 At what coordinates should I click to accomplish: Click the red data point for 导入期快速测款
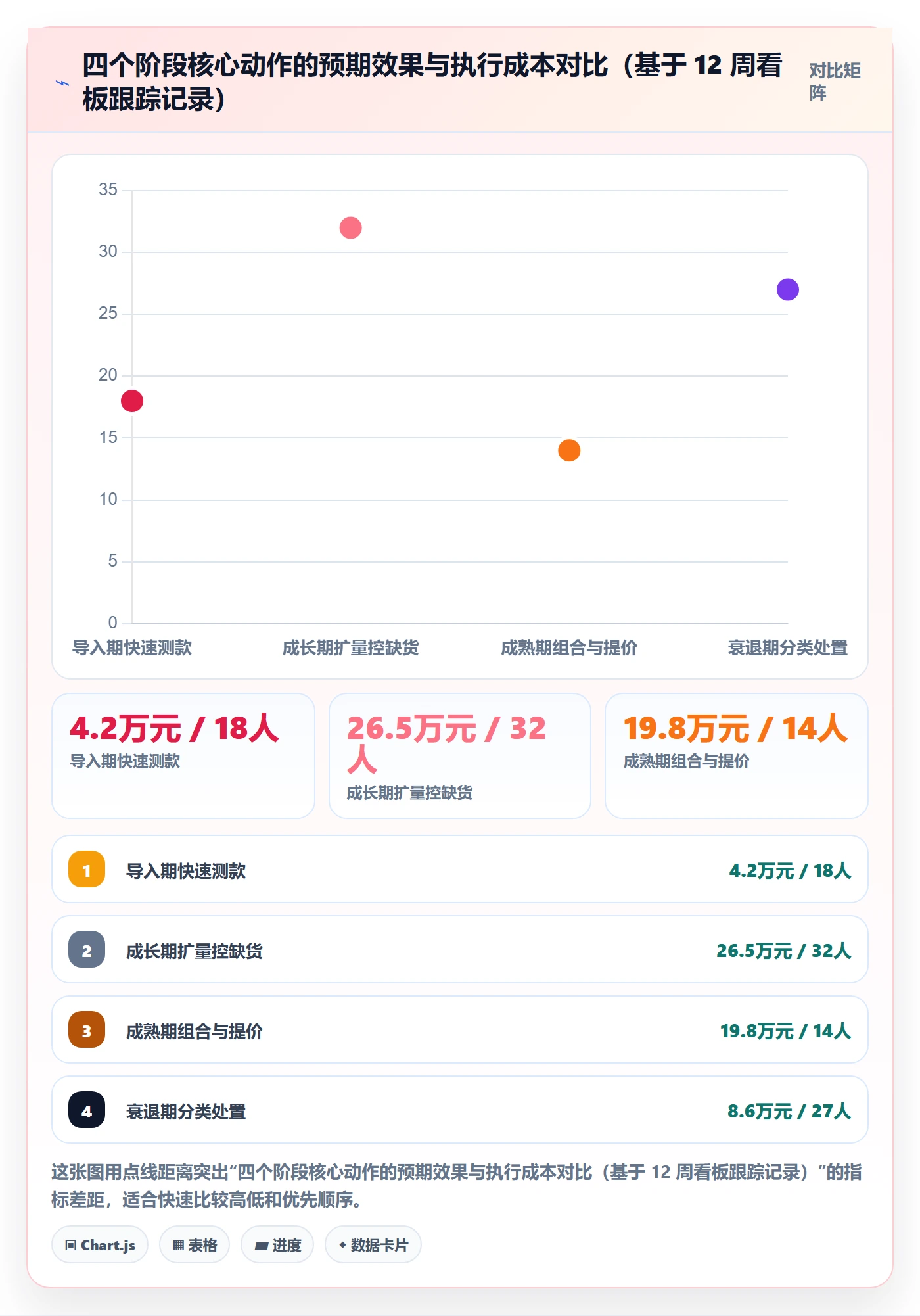(132, 401)
